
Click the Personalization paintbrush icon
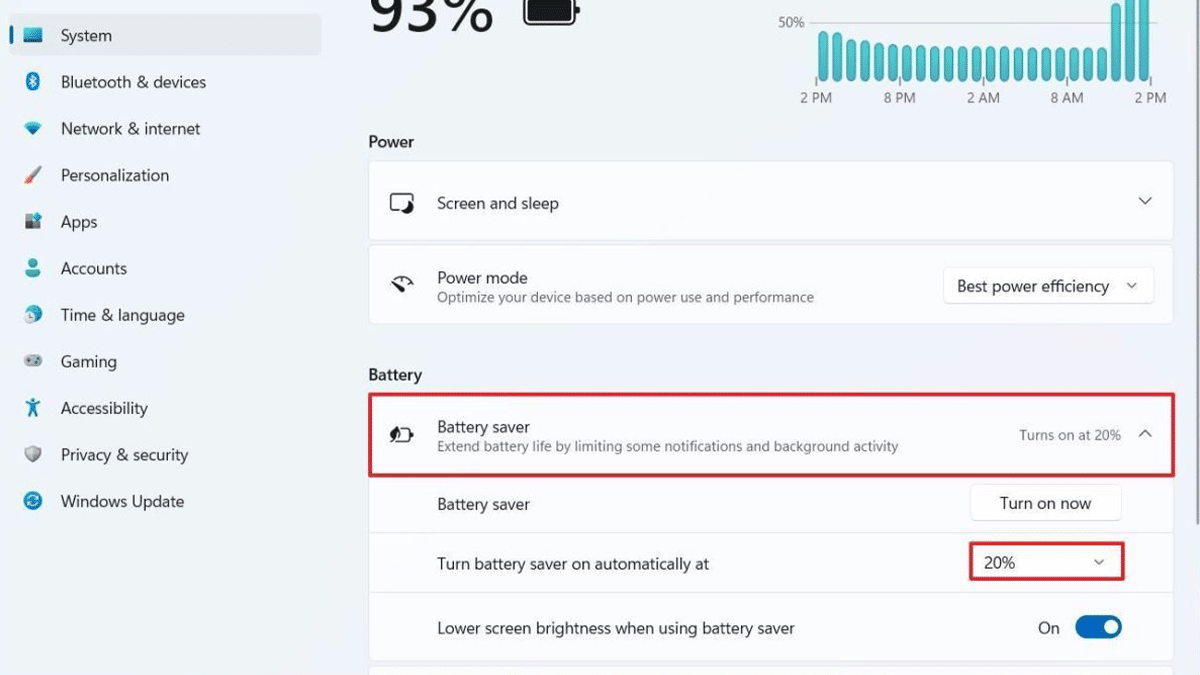point(33,175)
